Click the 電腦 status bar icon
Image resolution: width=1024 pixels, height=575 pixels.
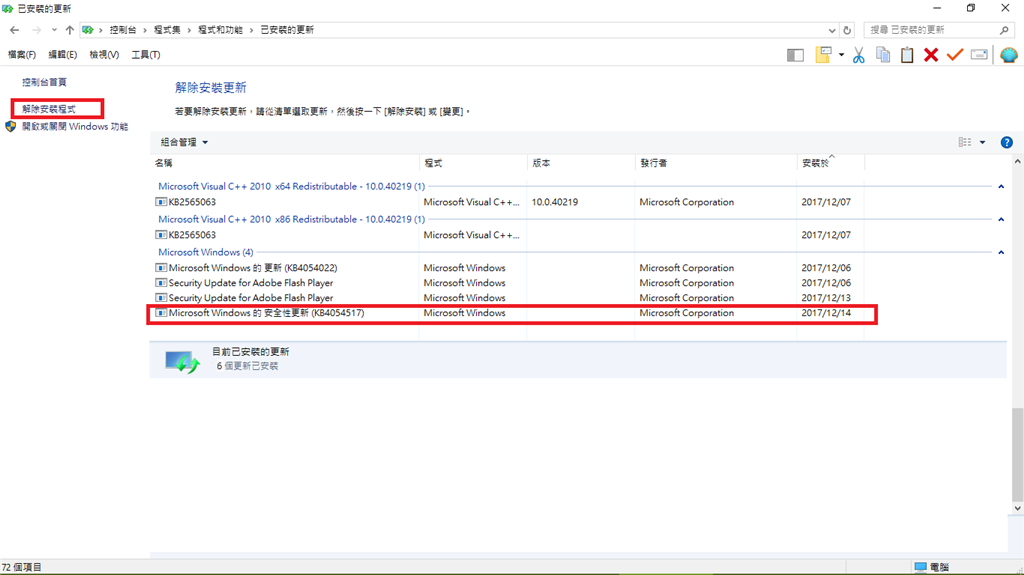click(x=920, y=567)
